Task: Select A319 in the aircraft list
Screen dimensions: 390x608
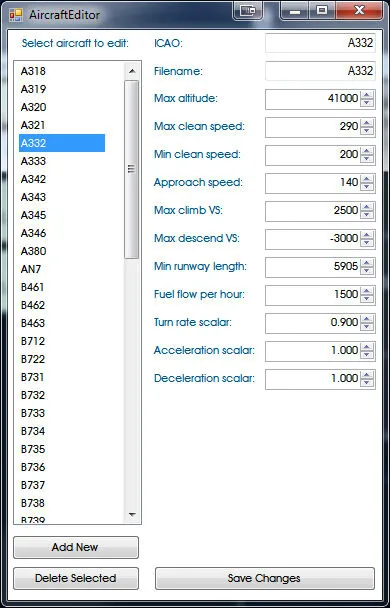Action: 62,89
